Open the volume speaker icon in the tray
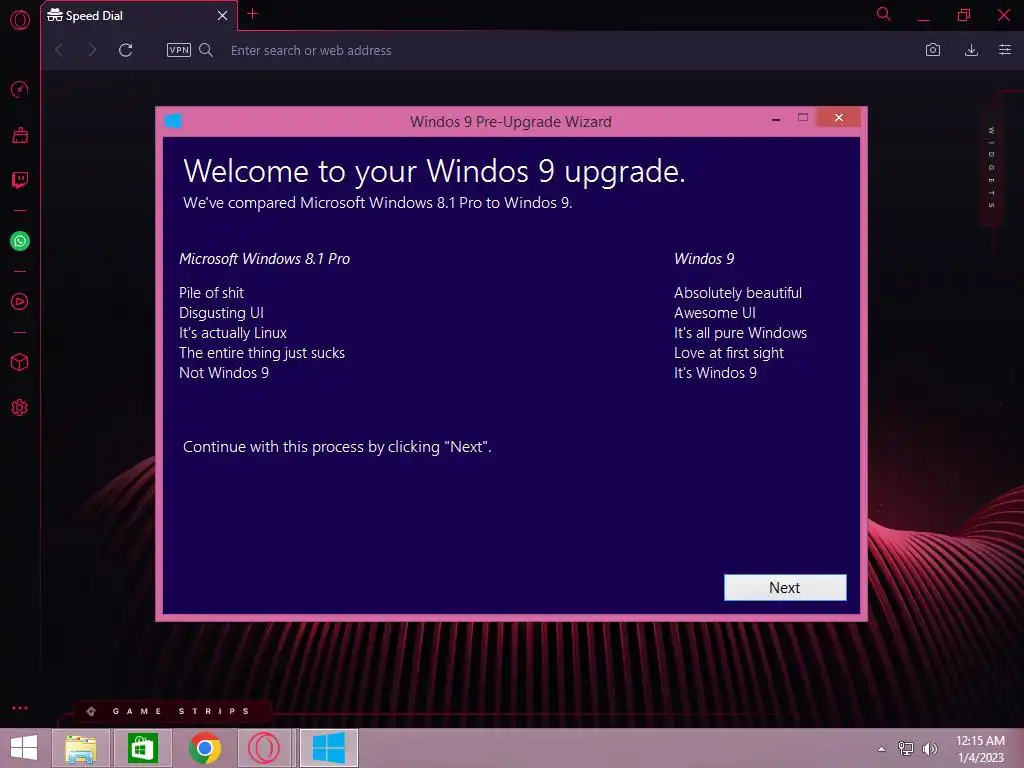The height and width of the screenshot is (768, 1024). pos(930,748)
